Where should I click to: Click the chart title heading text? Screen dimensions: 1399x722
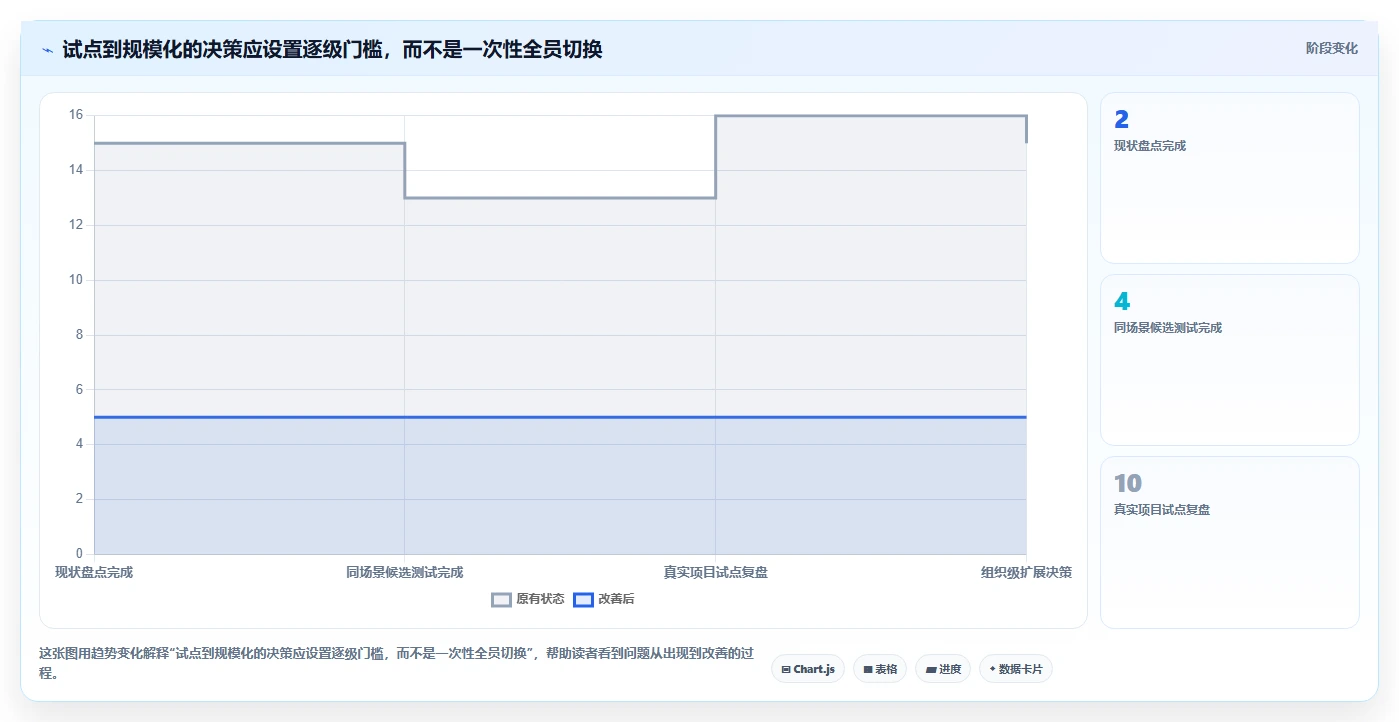[333, 49]
